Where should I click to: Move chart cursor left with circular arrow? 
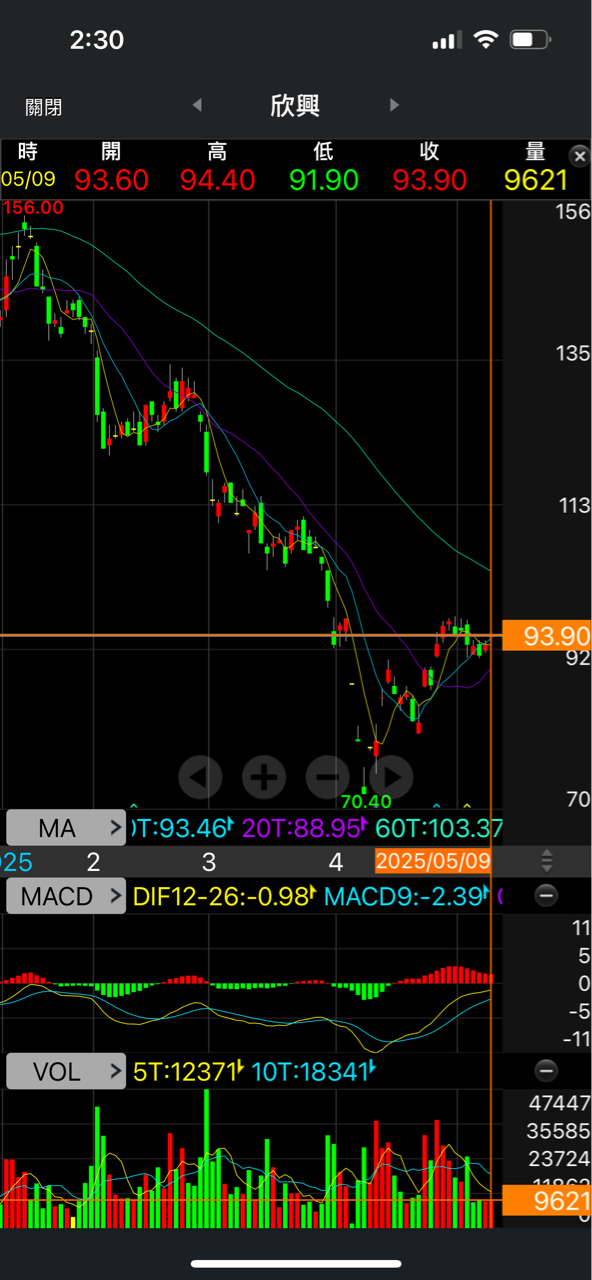click(200, 776)
